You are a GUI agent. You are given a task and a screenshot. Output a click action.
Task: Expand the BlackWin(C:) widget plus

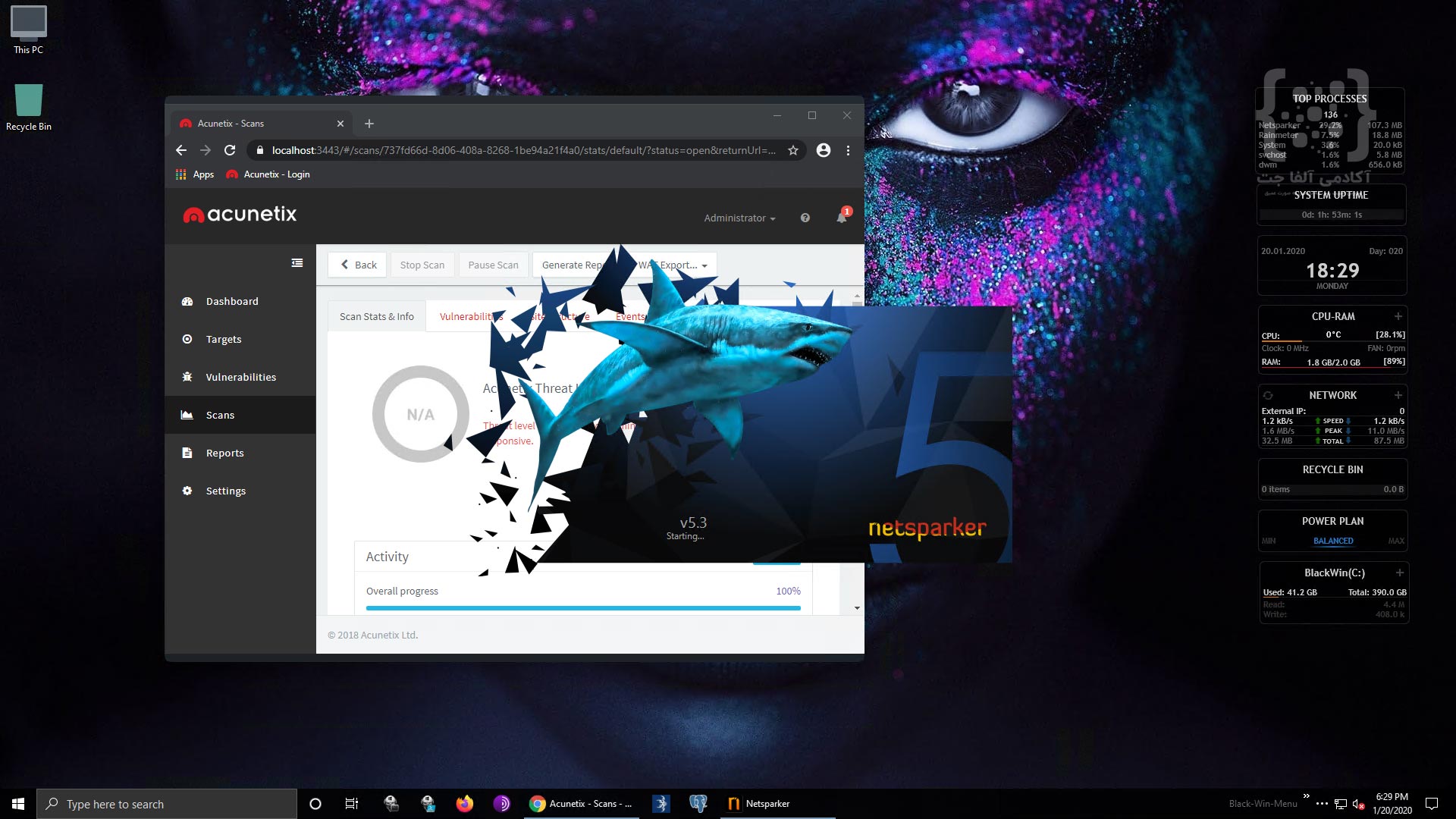tap(1400, 573)
